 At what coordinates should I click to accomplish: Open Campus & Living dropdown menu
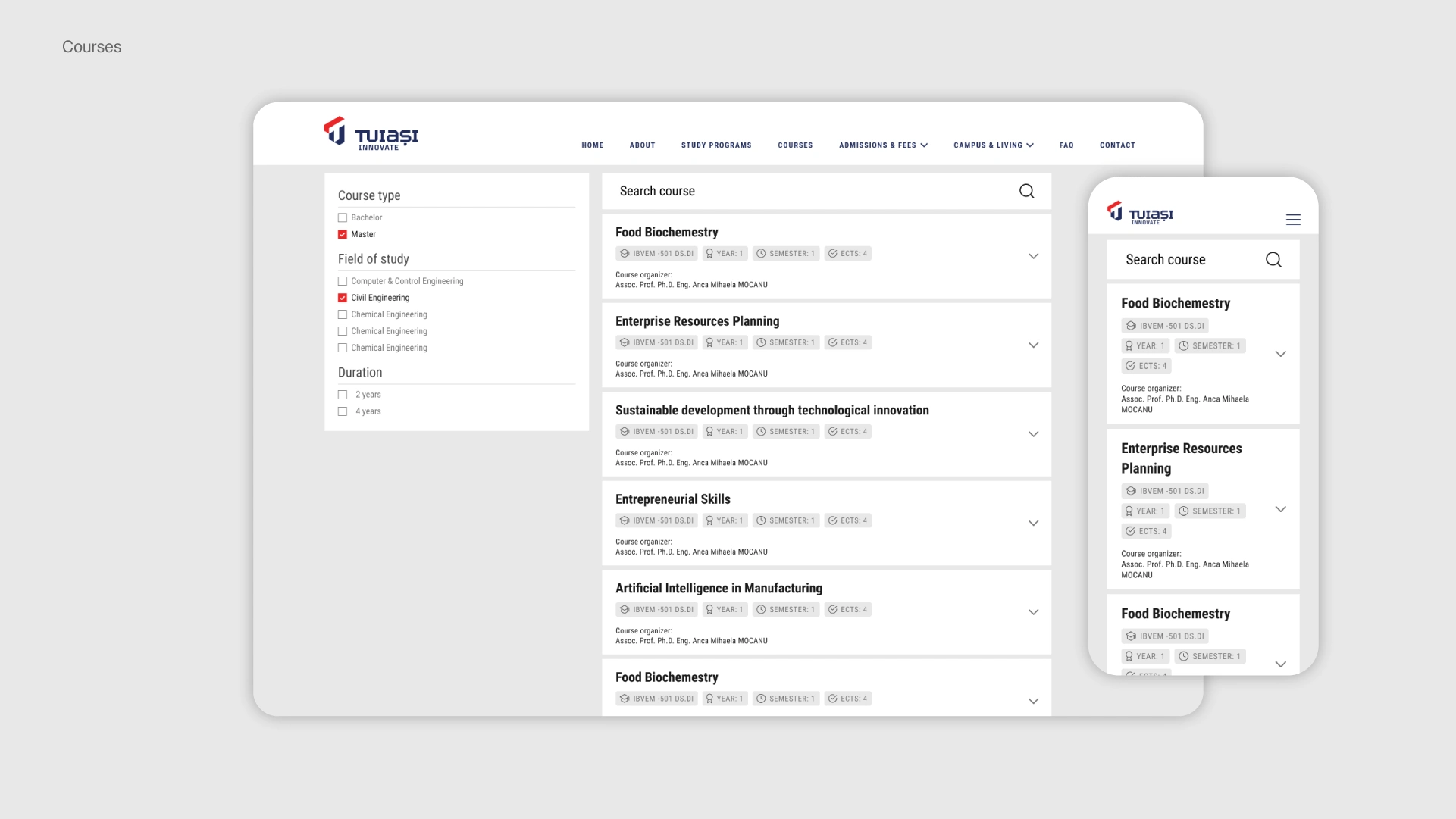pos(993,145)
